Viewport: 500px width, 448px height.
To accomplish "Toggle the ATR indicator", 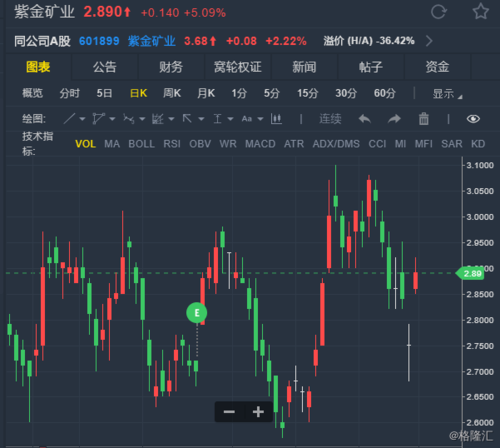I will point(294,144).
